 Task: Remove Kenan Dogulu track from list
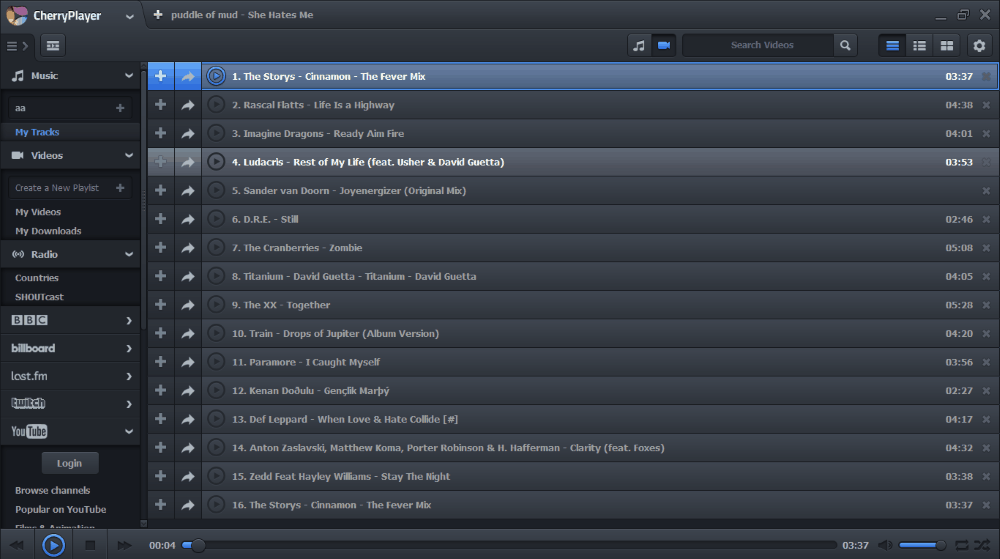pyautogui.click(x=986, y=391)
